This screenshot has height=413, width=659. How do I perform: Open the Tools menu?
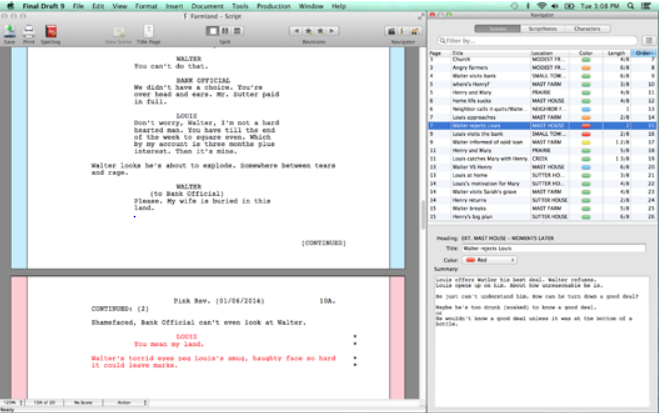click(x=240, y=6)
